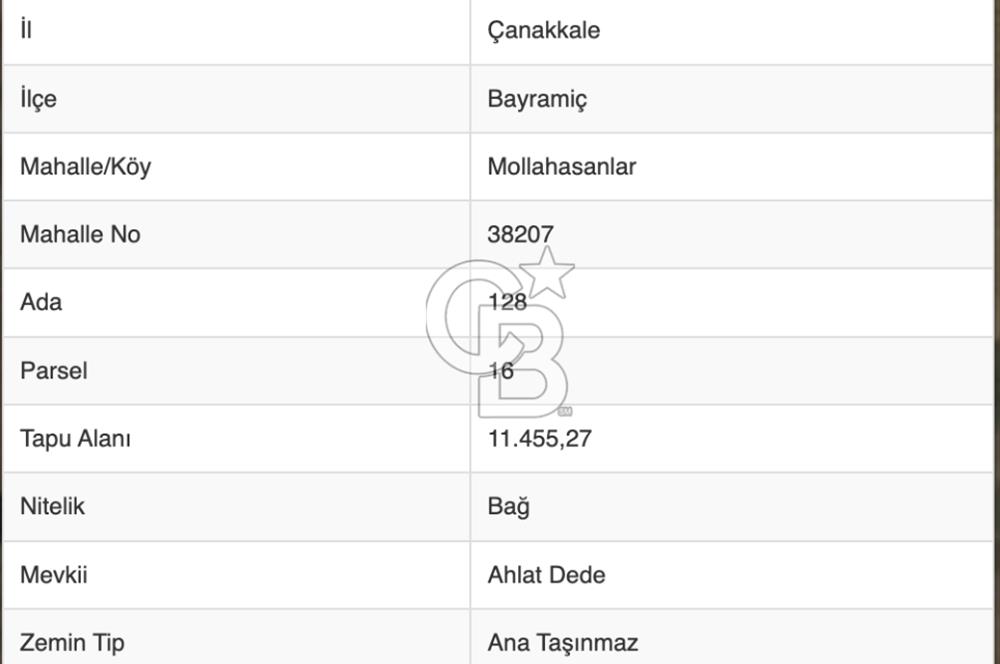1000x664 pixels.
Task: Select the Mollahasanlar village value
Action: (x=561, y=166)
